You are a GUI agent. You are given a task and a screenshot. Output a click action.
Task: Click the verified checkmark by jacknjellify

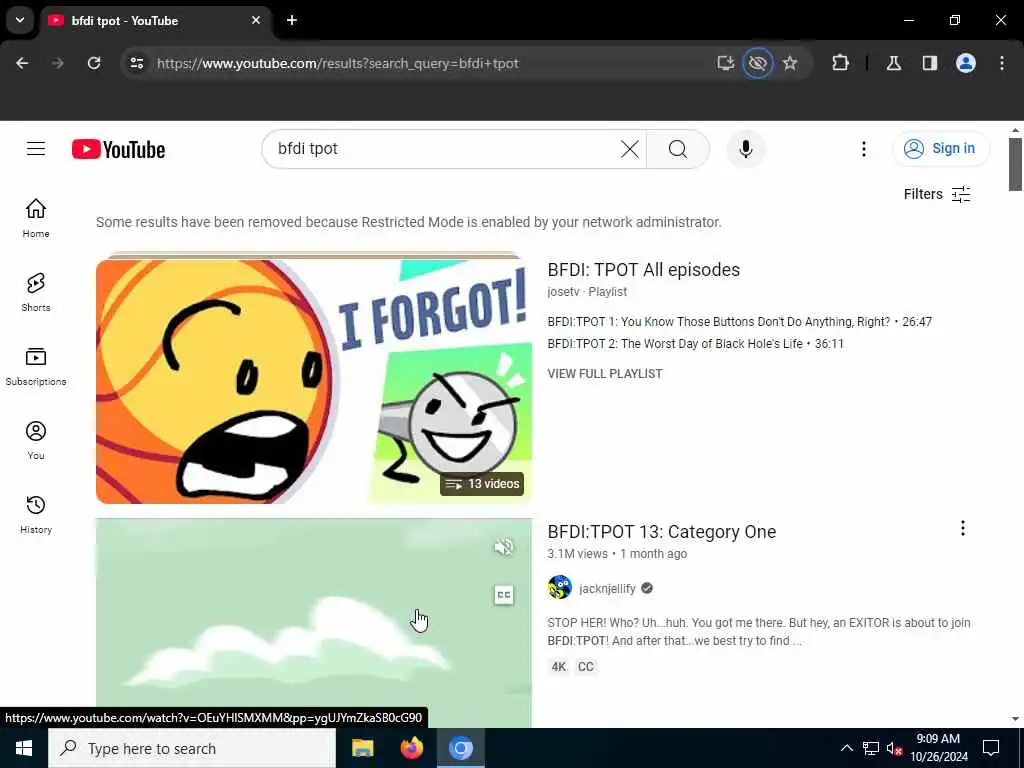(647, 588)
